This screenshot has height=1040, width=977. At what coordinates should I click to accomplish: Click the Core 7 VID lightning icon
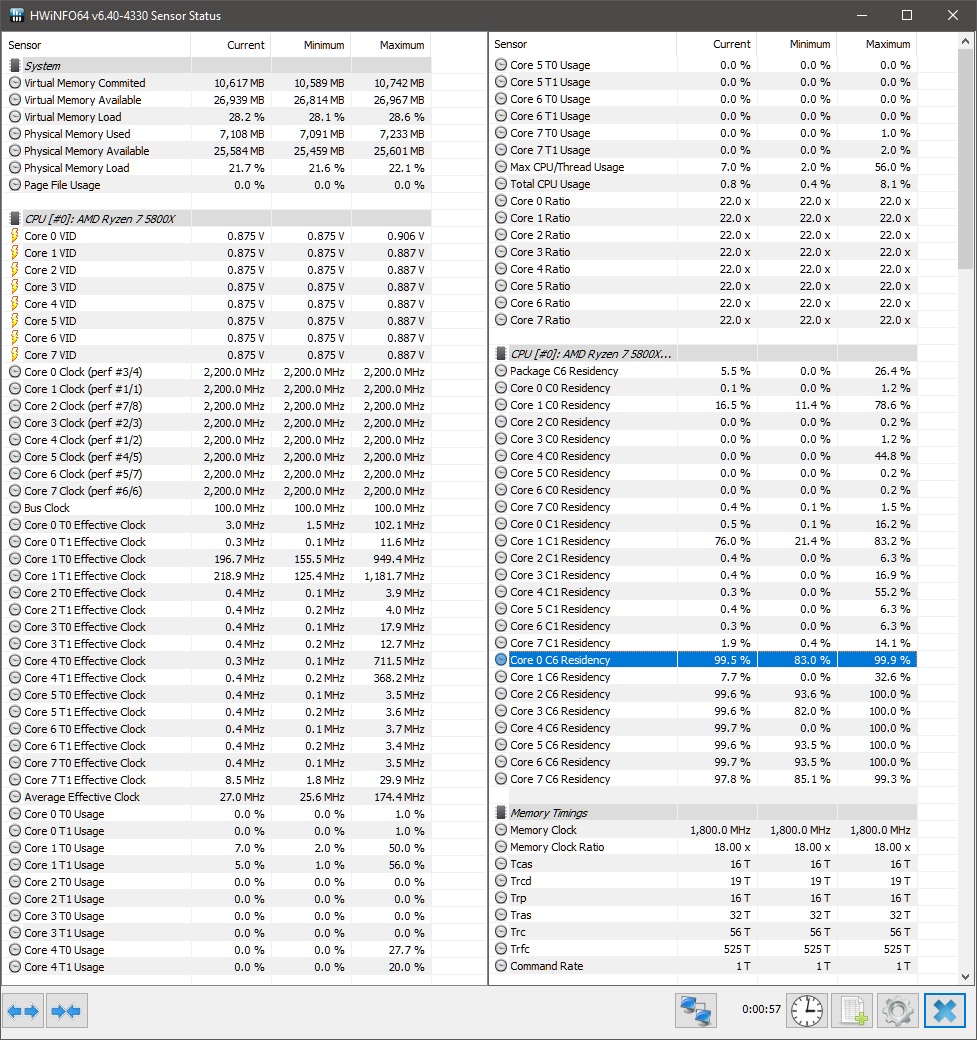(x=15, y=355)
